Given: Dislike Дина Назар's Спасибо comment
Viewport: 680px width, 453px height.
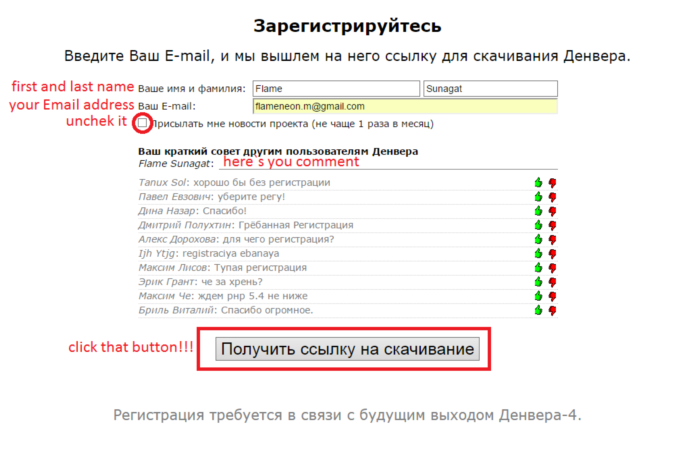Looking at the screenshot, I should point(552,212).
